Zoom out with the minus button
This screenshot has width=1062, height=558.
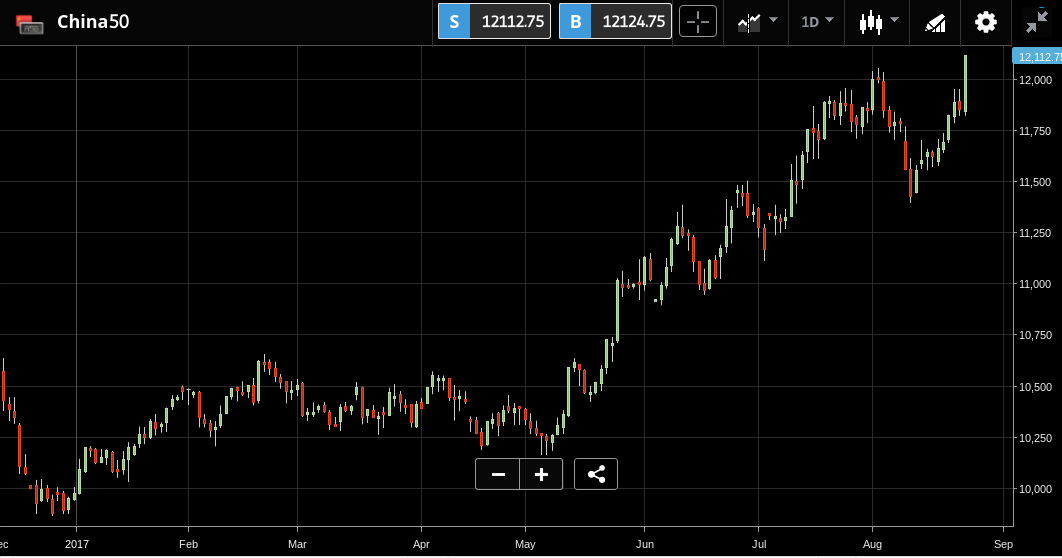pos(498,474)
